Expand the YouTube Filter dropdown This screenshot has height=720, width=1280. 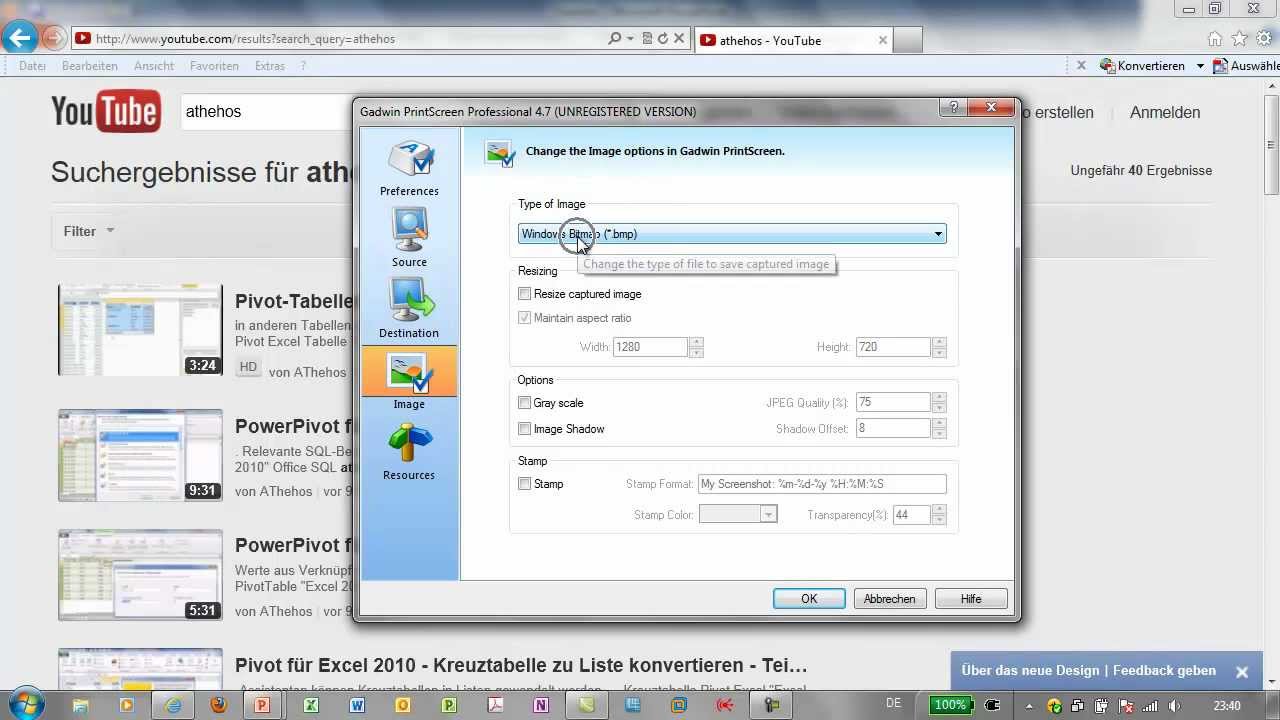coord(89,231)
